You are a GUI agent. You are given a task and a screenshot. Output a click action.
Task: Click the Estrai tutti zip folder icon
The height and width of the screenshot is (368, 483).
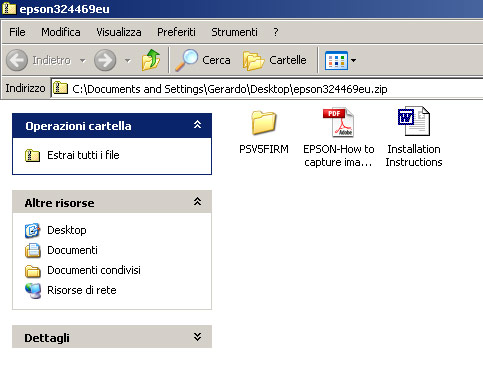tap(32, 155)
